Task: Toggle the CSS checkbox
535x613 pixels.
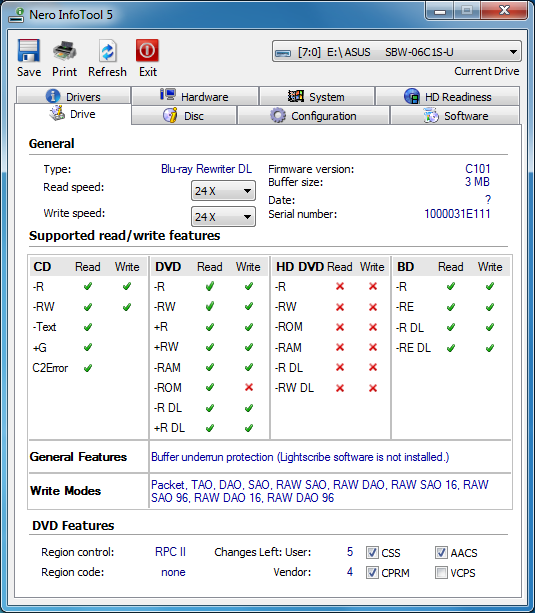Action: point(372,552)
